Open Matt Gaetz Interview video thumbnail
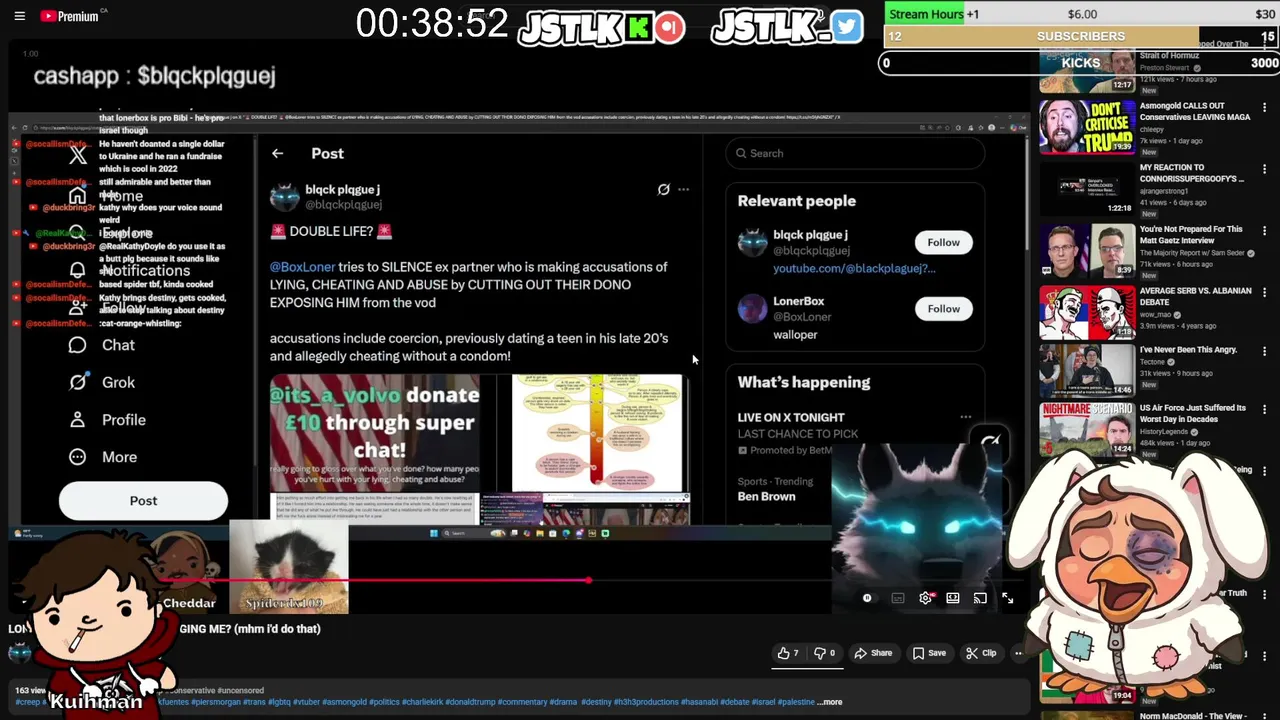1280x720 pixels. pyautogui.click(x=1086, y=251)
